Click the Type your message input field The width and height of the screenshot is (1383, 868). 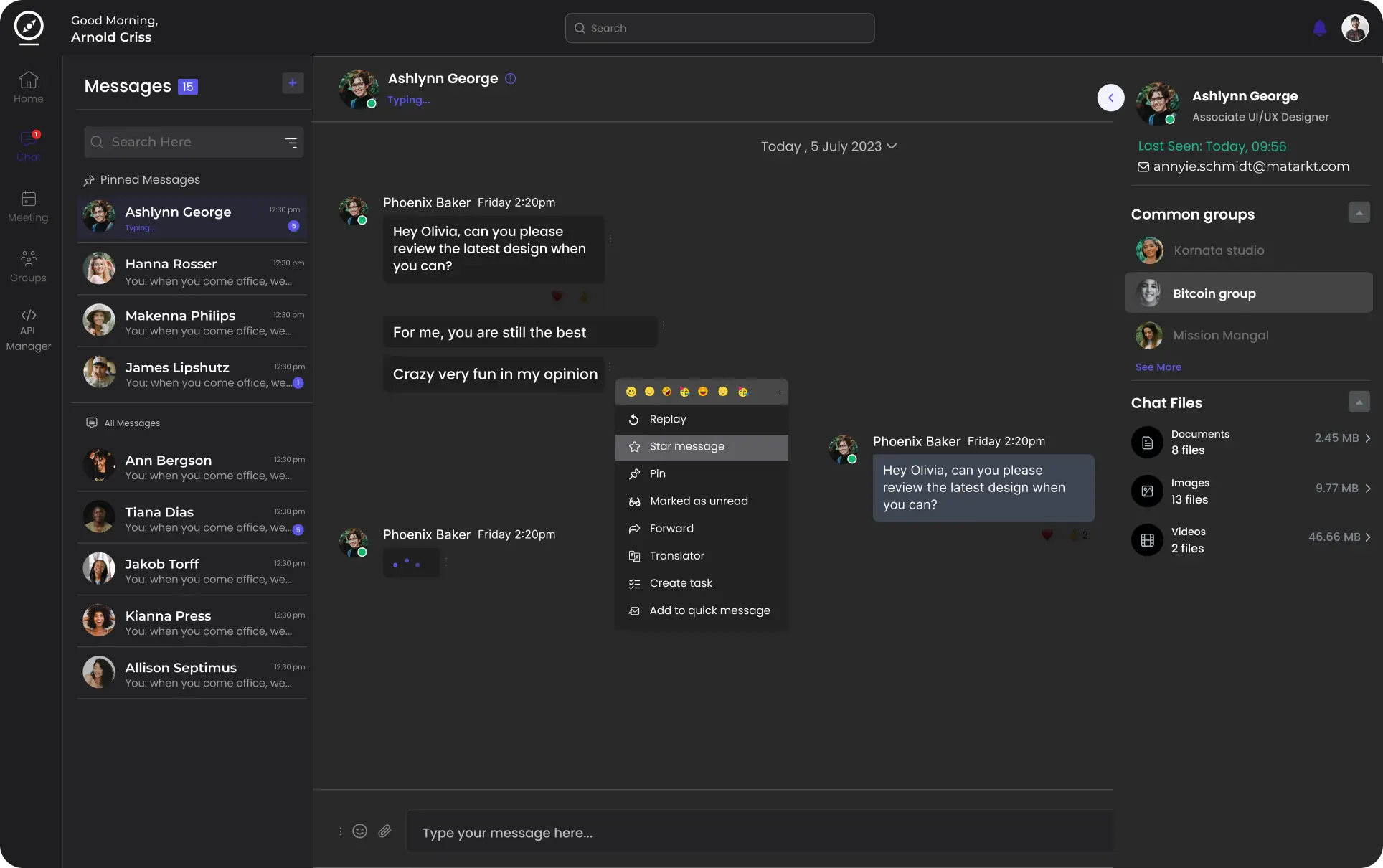[760, 833]
